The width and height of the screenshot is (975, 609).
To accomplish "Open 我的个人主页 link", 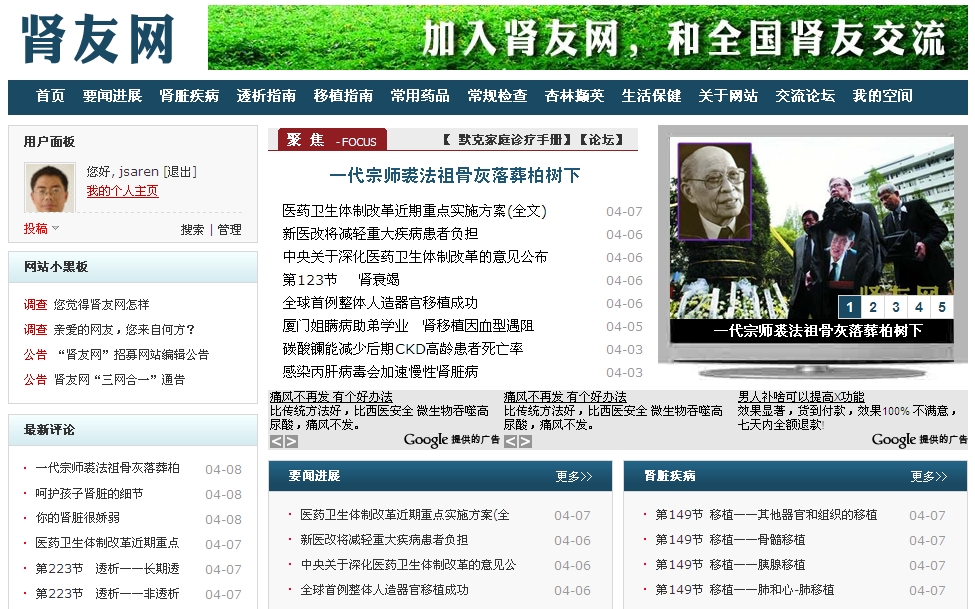I will click(x=122, y=191).
